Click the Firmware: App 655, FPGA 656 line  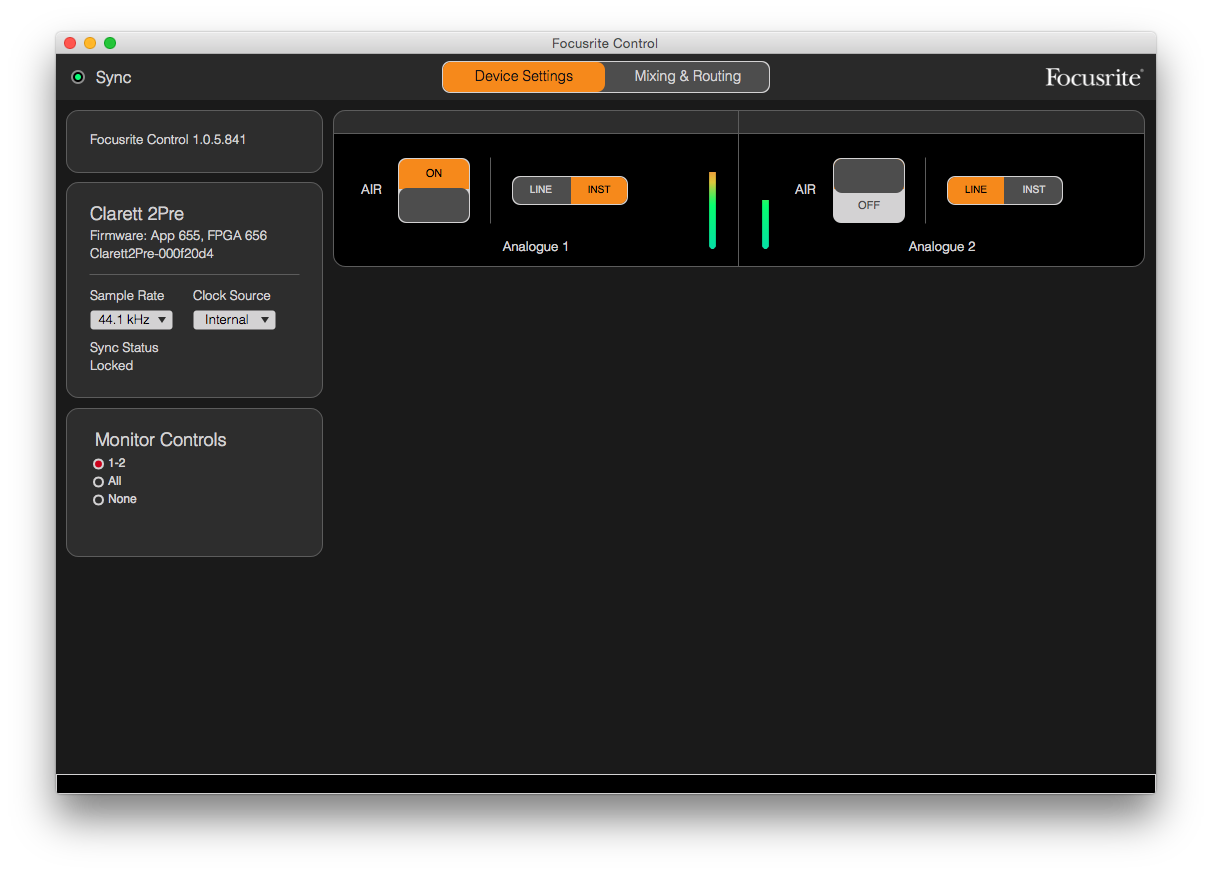[178, 236]
